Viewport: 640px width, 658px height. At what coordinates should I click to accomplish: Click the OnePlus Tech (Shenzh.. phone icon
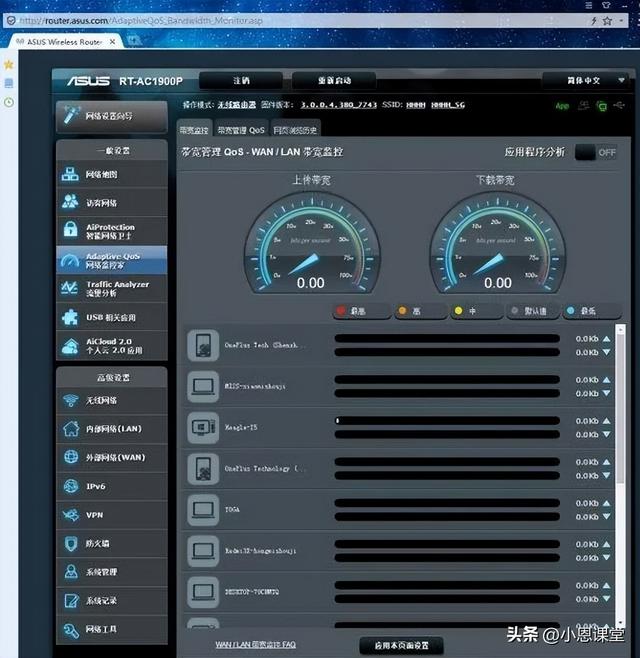pos(203,345)
